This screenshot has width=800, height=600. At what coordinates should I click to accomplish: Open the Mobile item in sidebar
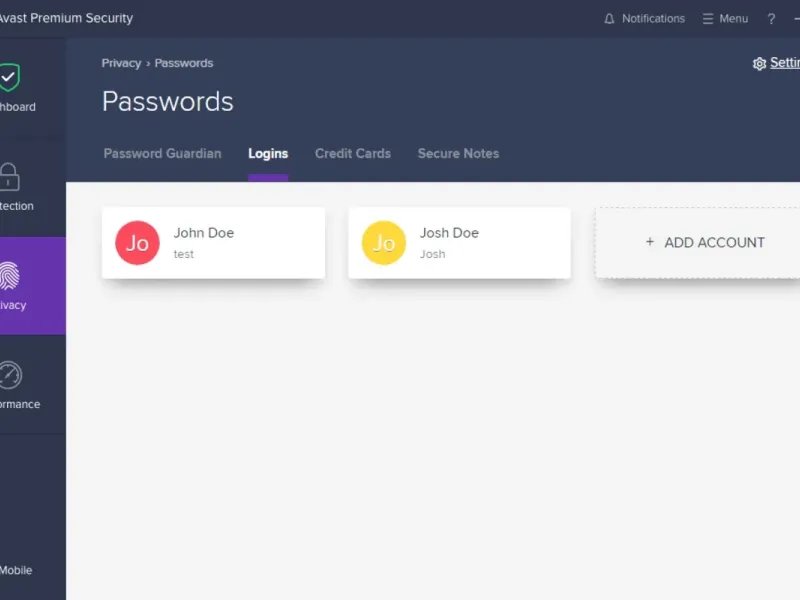pos(16,570)
